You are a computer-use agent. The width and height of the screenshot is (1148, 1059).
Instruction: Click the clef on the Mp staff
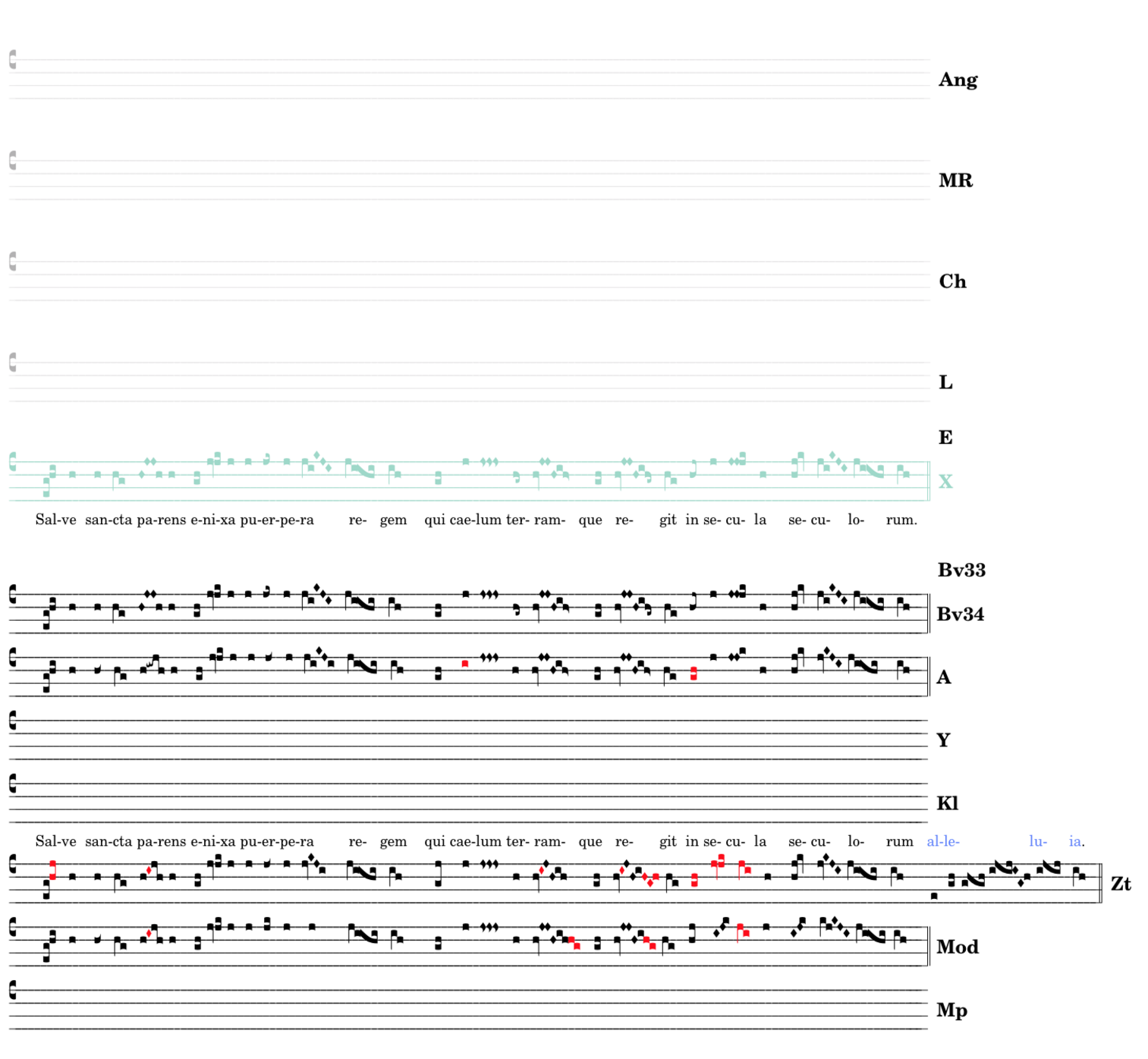[13, 990]
